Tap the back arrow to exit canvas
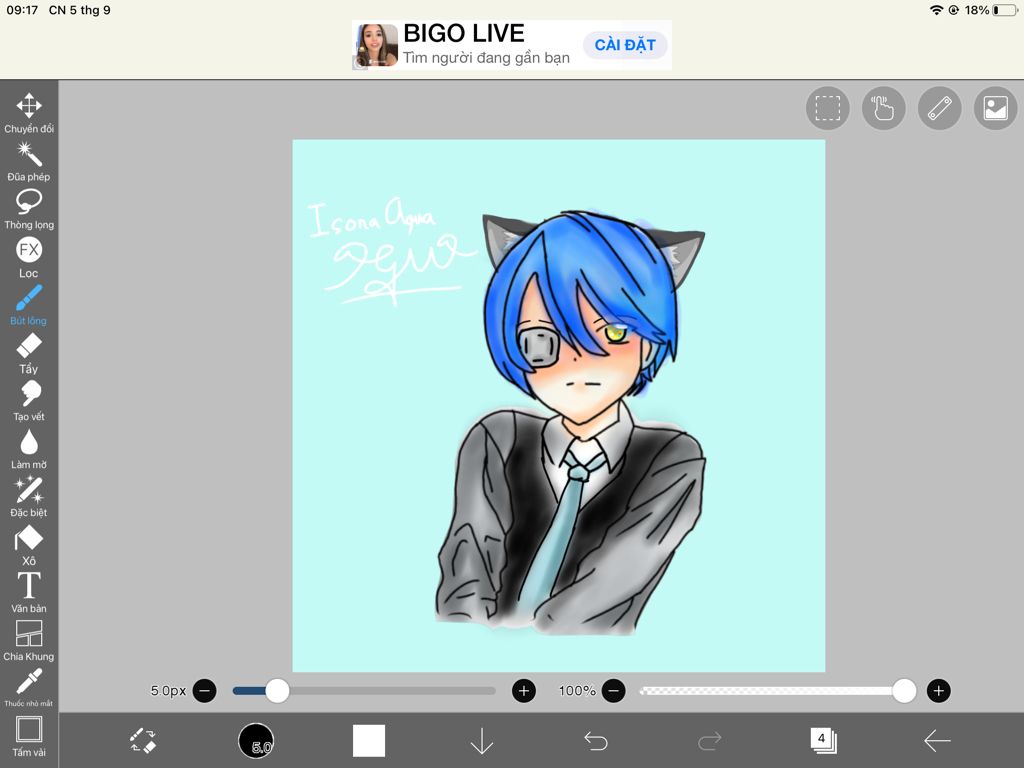 [x=937, y=741]
